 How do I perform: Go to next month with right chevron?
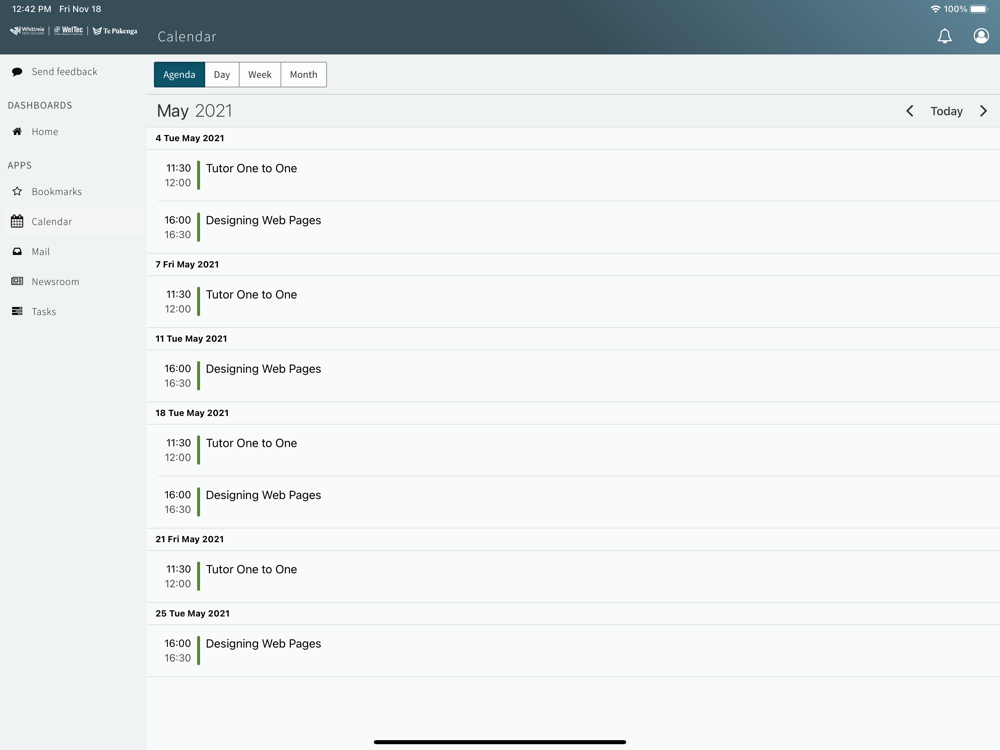point(983,111)
